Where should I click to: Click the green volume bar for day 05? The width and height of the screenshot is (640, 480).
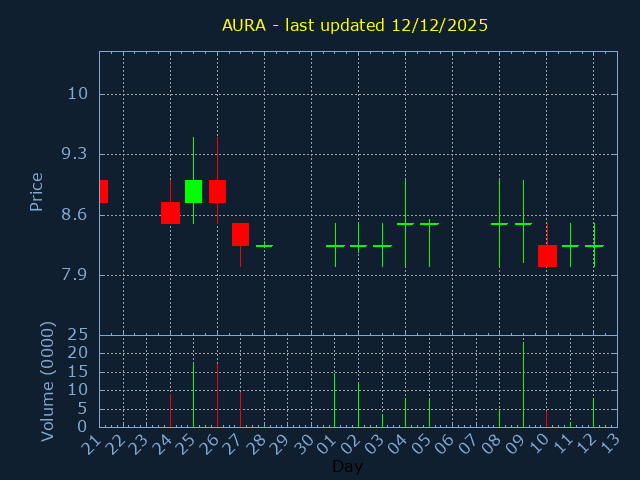[429, 413]
